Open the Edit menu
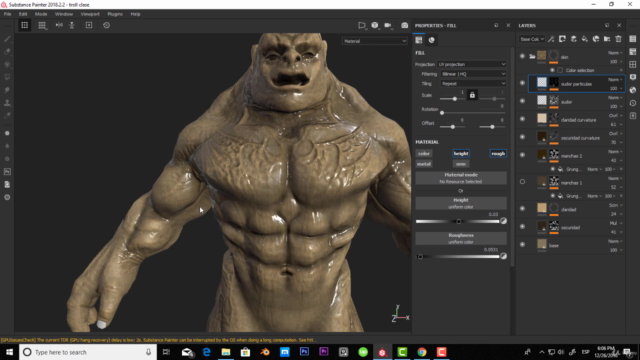The height and width of the screenshot is (360, 640). point(23,14)
